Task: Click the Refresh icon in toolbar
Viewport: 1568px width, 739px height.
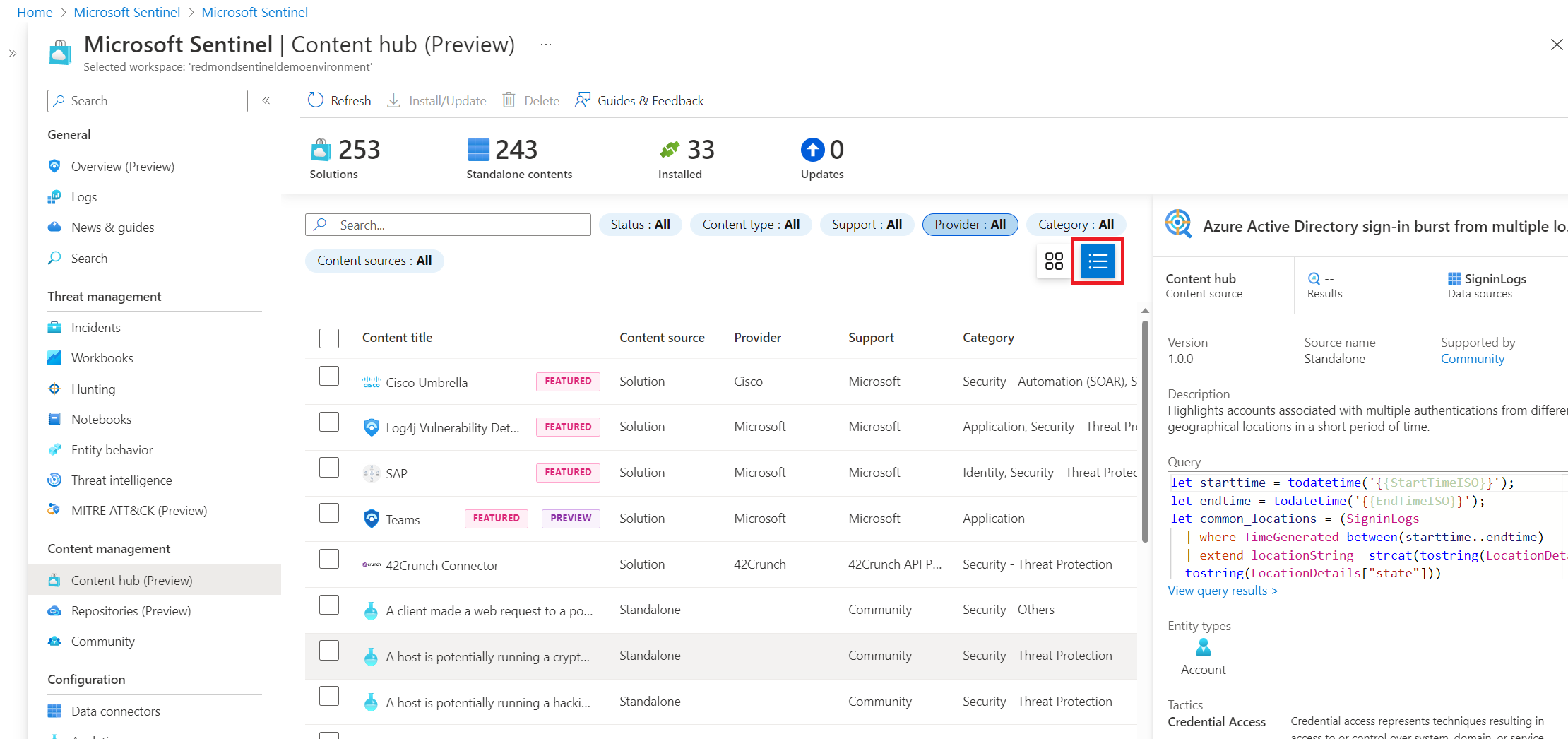Action: pos(316,100)
